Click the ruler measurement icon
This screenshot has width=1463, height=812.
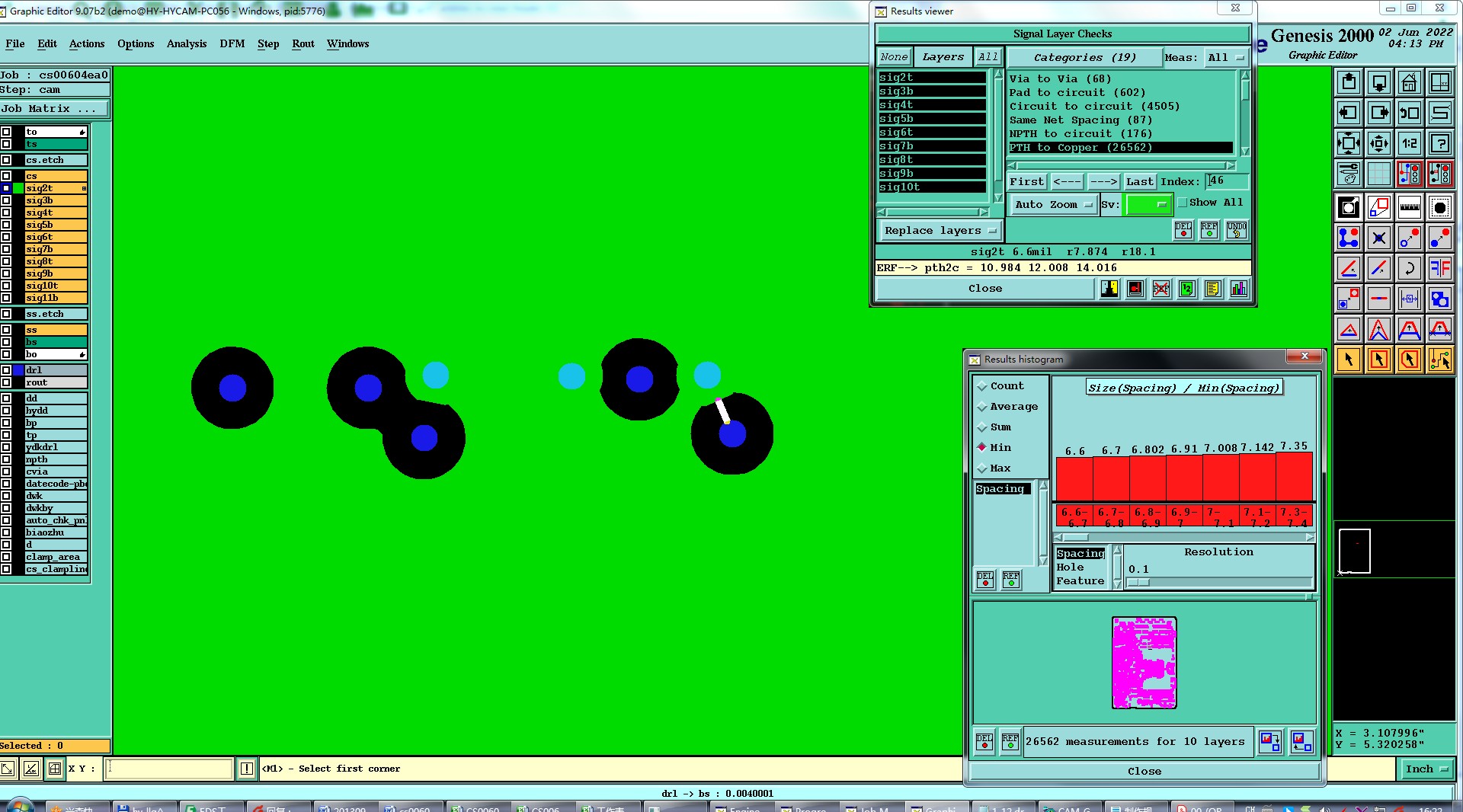pyautogui.click(x=1409, y=207)
